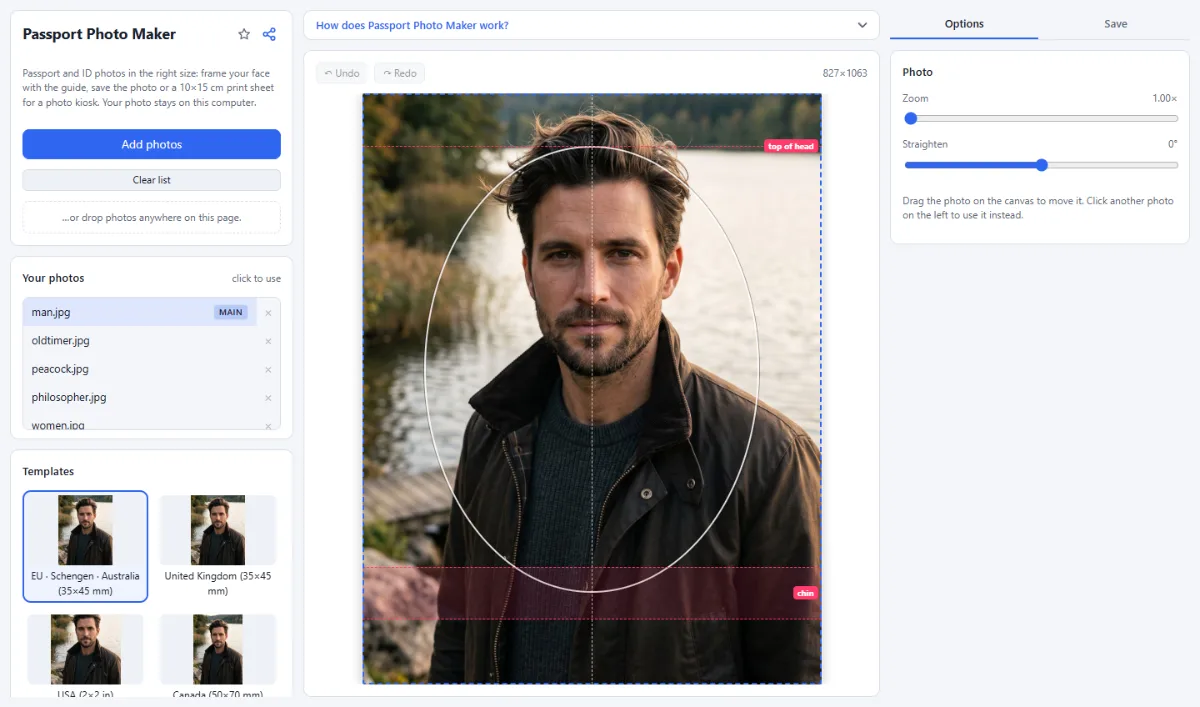Click the share icon
Screen dimensions: 1200x707
coord(269,34)
